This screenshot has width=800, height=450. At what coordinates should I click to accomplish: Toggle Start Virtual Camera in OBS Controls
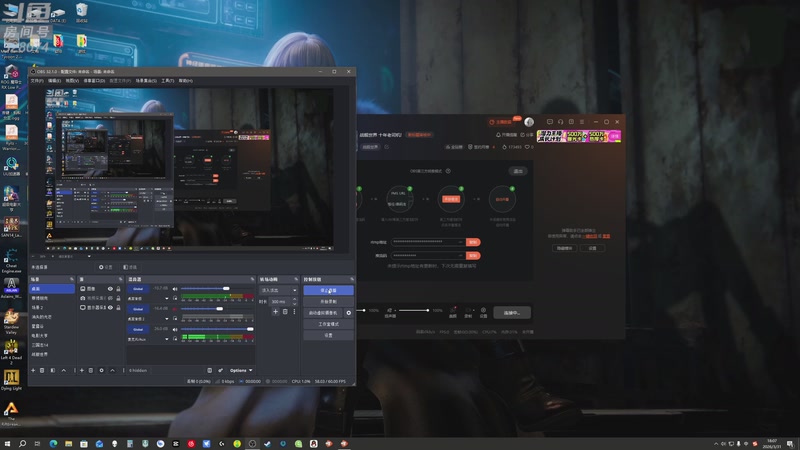pyautogui.click(x=323, y=313)
